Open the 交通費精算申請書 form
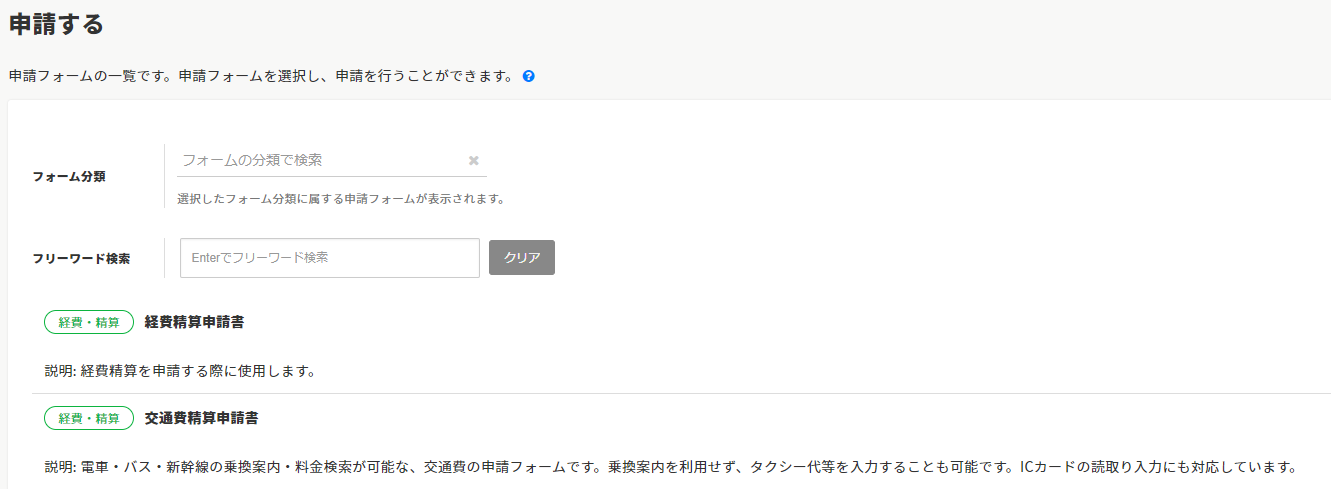 tap(201, 418)
